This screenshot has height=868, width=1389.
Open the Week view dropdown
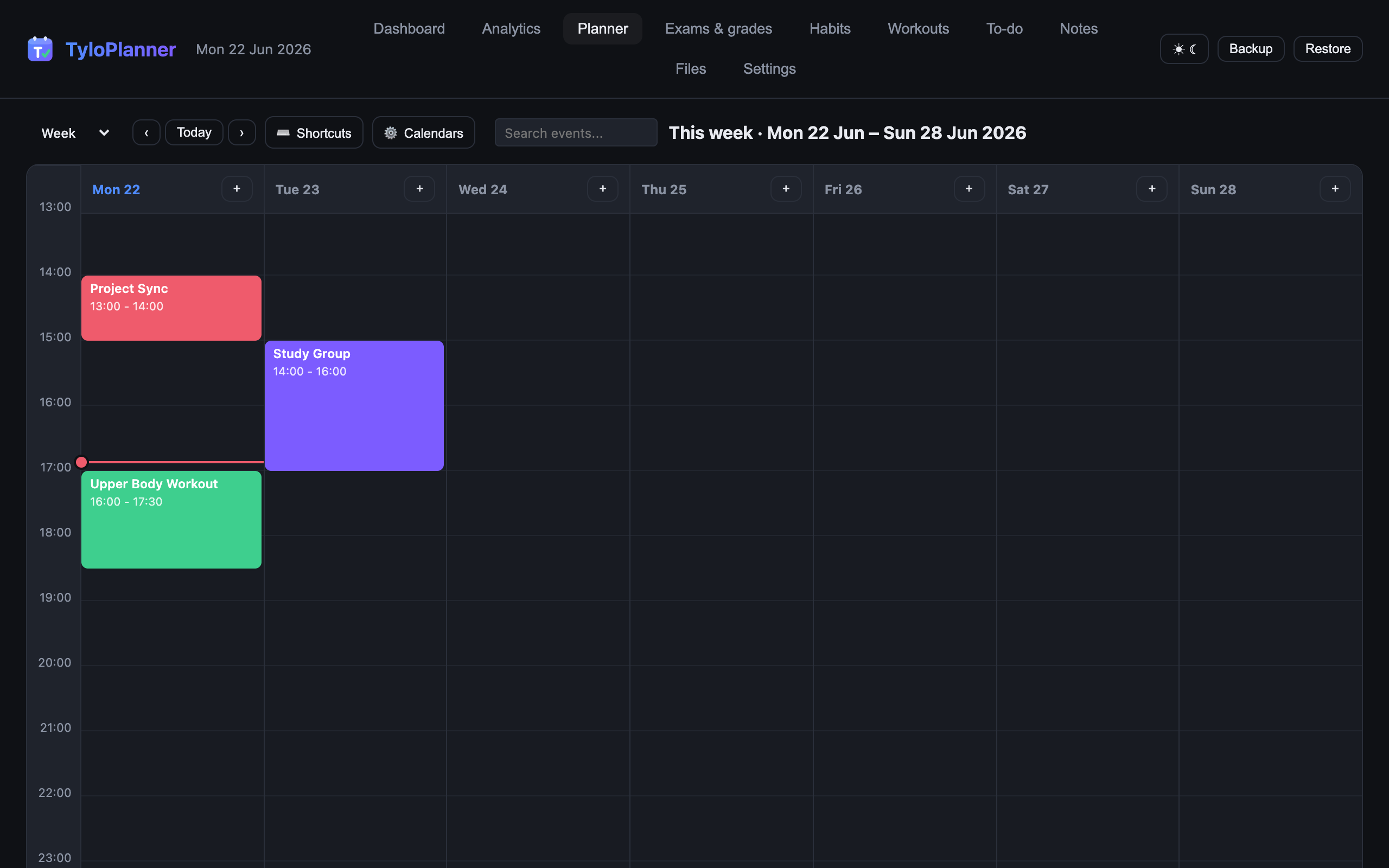coord(75,132)
